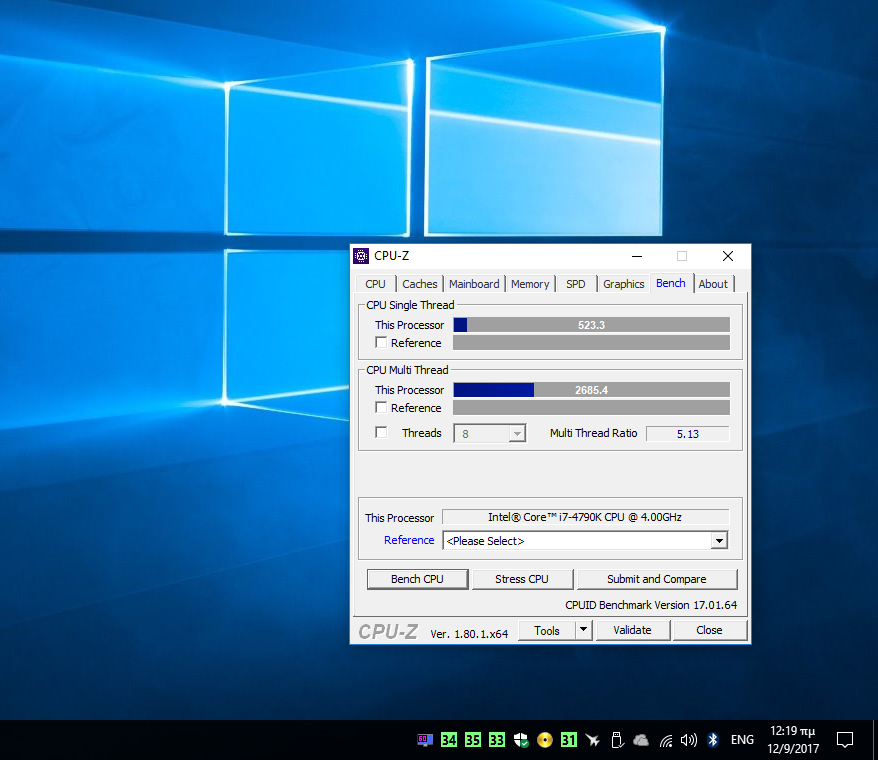Expand the Tools dropdown arrow
Viewport: 878px width, 760px height.
tap(583, 630)
